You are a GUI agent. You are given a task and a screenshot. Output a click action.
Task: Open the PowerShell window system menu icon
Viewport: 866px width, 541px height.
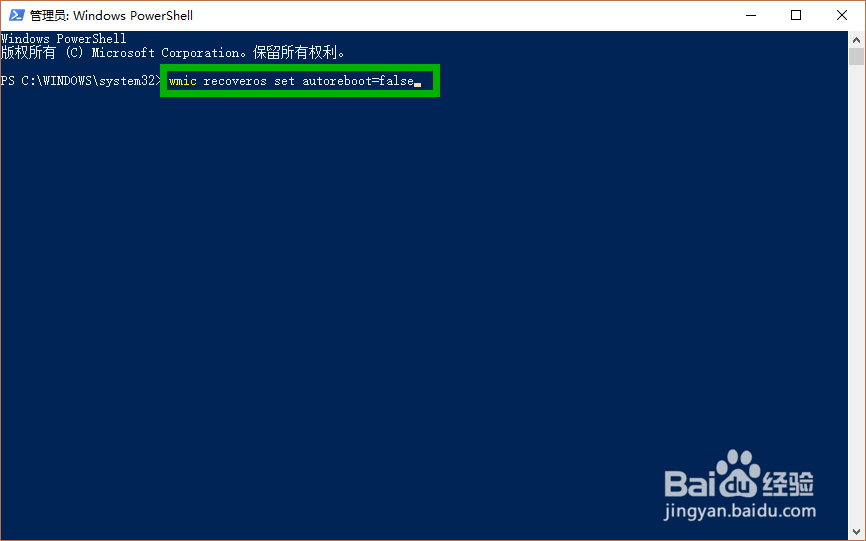[x=17, y=15]
